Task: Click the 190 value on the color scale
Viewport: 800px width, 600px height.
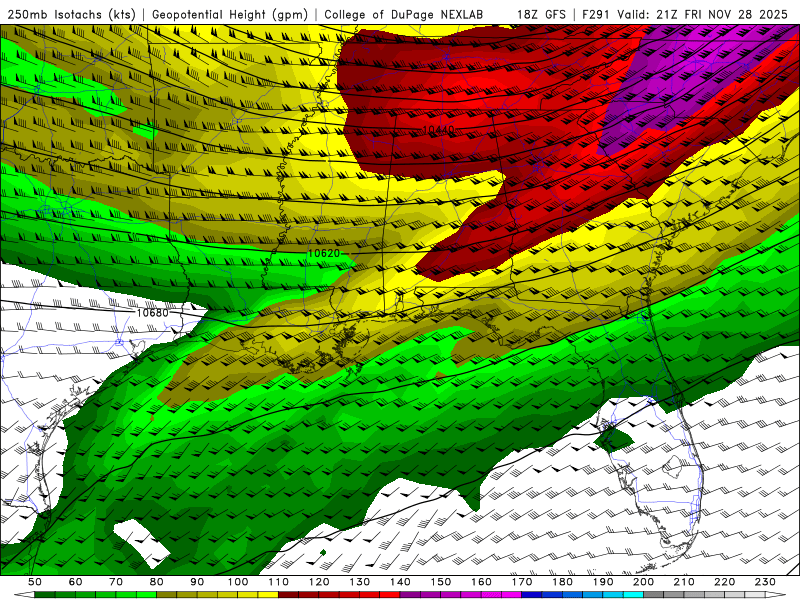Action: (x=603, y=582)
